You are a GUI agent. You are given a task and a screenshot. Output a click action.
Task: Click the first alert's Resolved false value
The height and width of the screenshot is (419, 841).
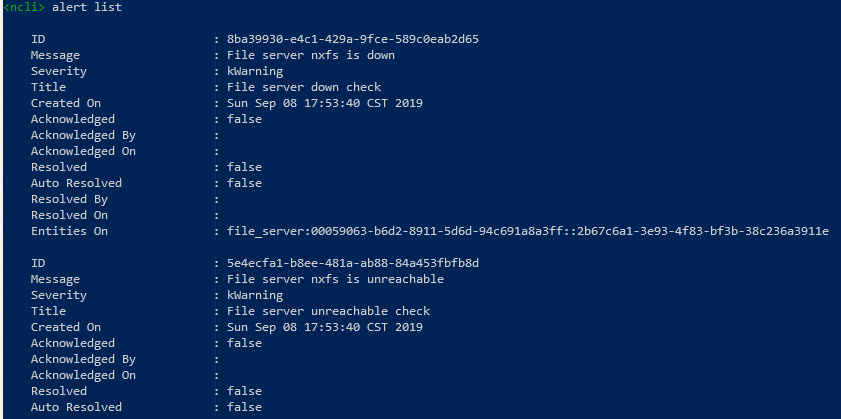coord(245,167)
